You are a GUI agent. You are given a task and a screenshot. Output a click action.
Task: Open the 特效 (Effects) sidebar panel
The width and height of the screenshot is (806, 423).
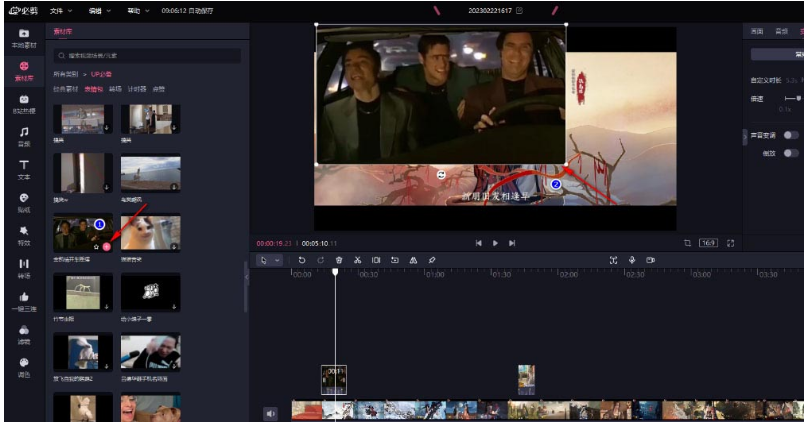point(23,234)
